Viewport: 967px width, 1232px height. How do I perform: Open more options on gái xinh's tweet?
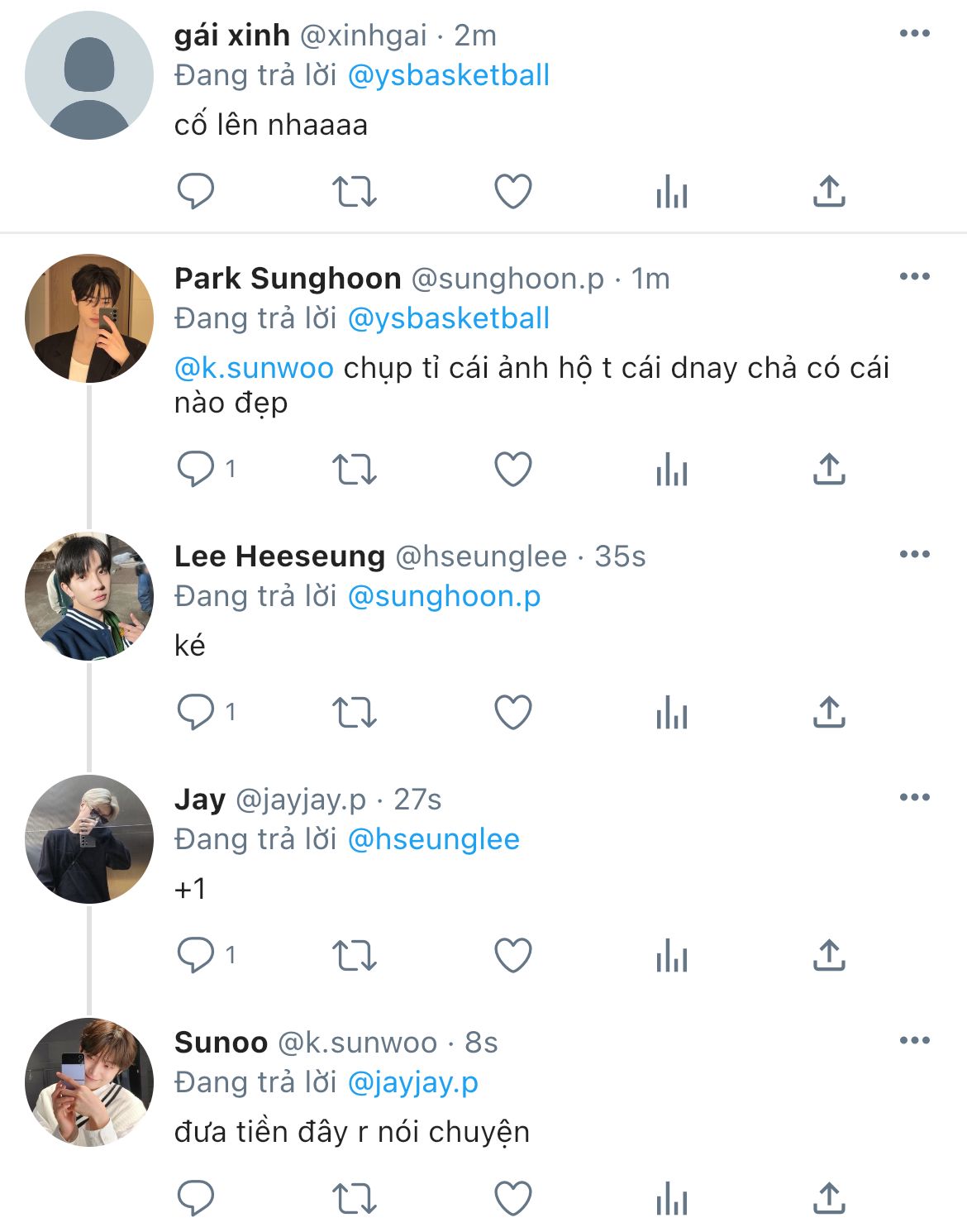click(x=915, y=34)
